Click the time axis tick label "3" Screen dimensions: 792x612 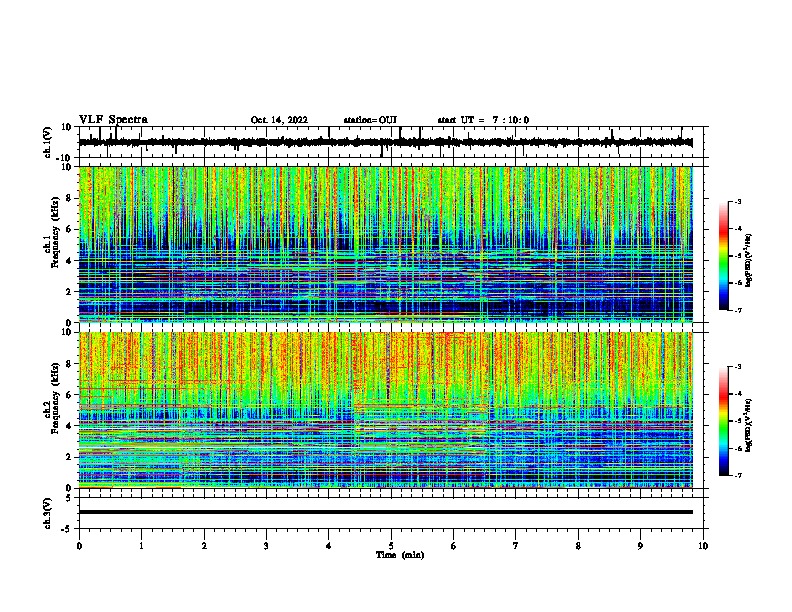point(266,546)
